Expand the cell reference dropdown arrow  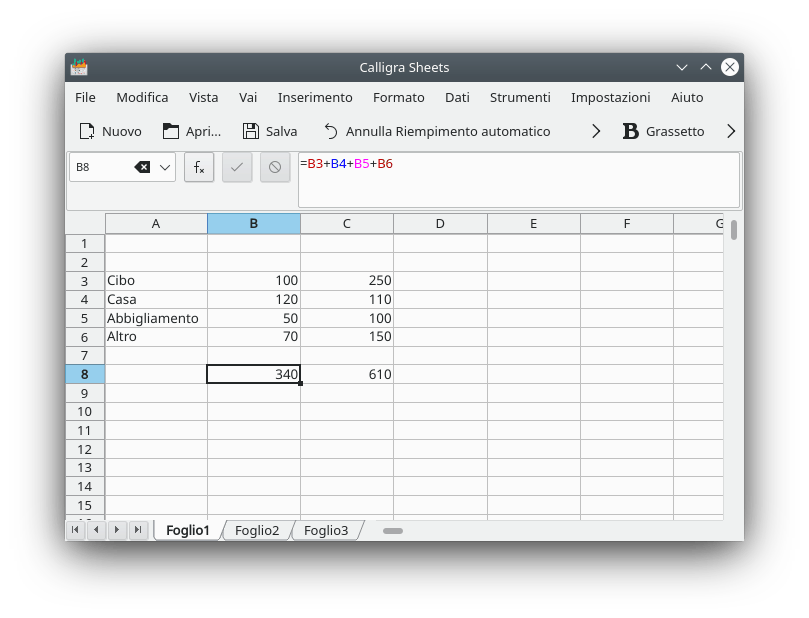(x=165, y=167)
